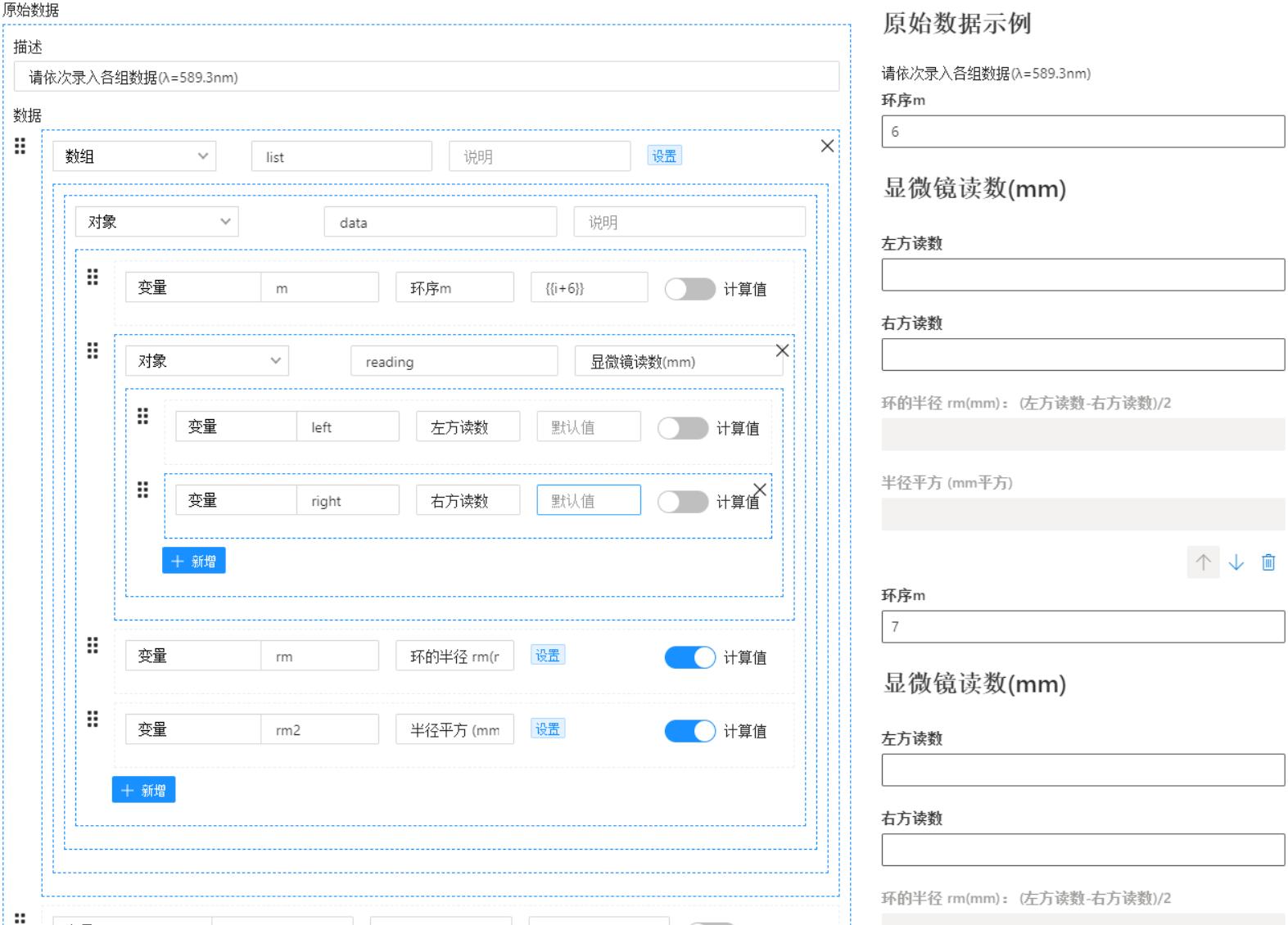Click drag handle beside rm2 variable
Screen dimensions: 1288x925
[x=93, y=720]
